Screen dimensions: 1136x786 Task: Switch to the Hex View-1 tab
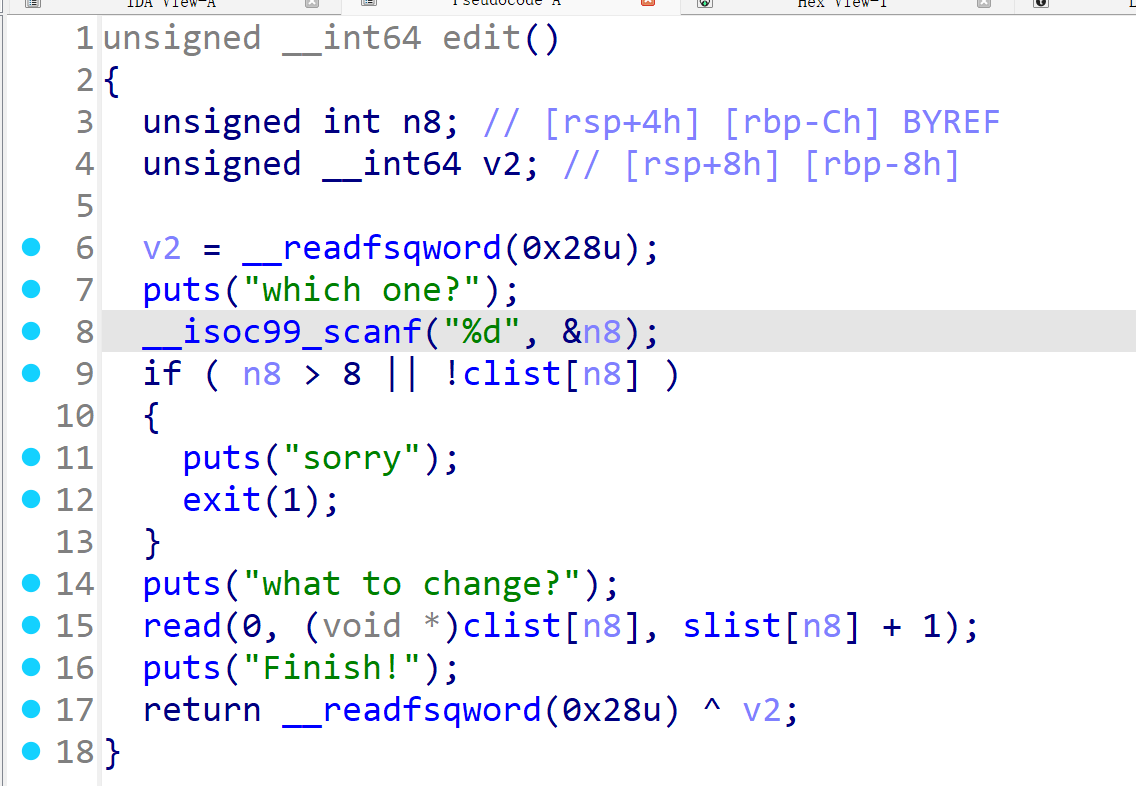coord(842,4)
